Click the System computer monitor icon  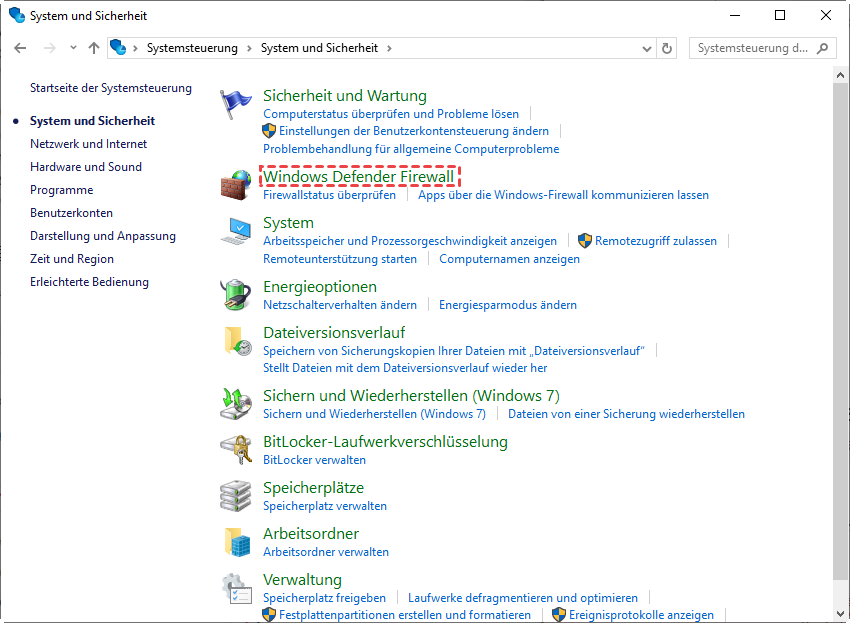pyautogui.click(x=237, y=231)
